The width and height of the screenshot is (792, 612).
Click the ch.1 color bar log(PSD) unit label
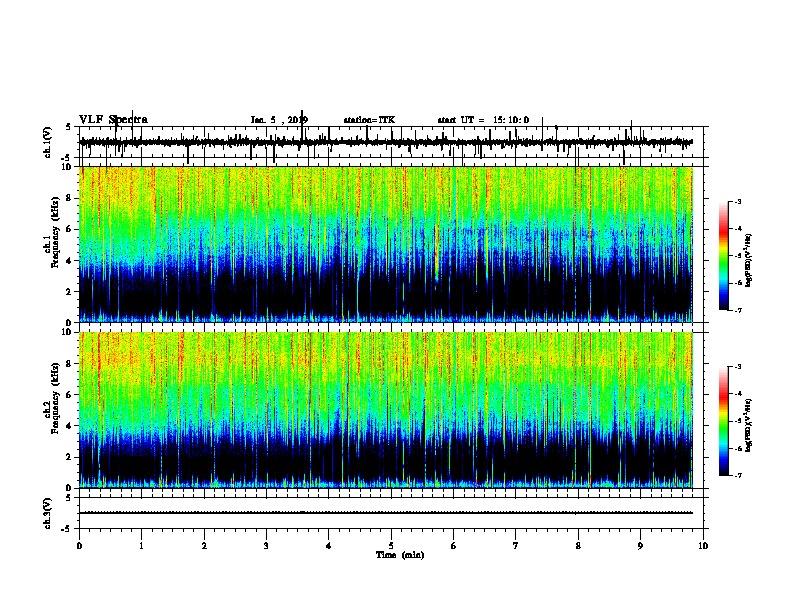tap(749, 260)
